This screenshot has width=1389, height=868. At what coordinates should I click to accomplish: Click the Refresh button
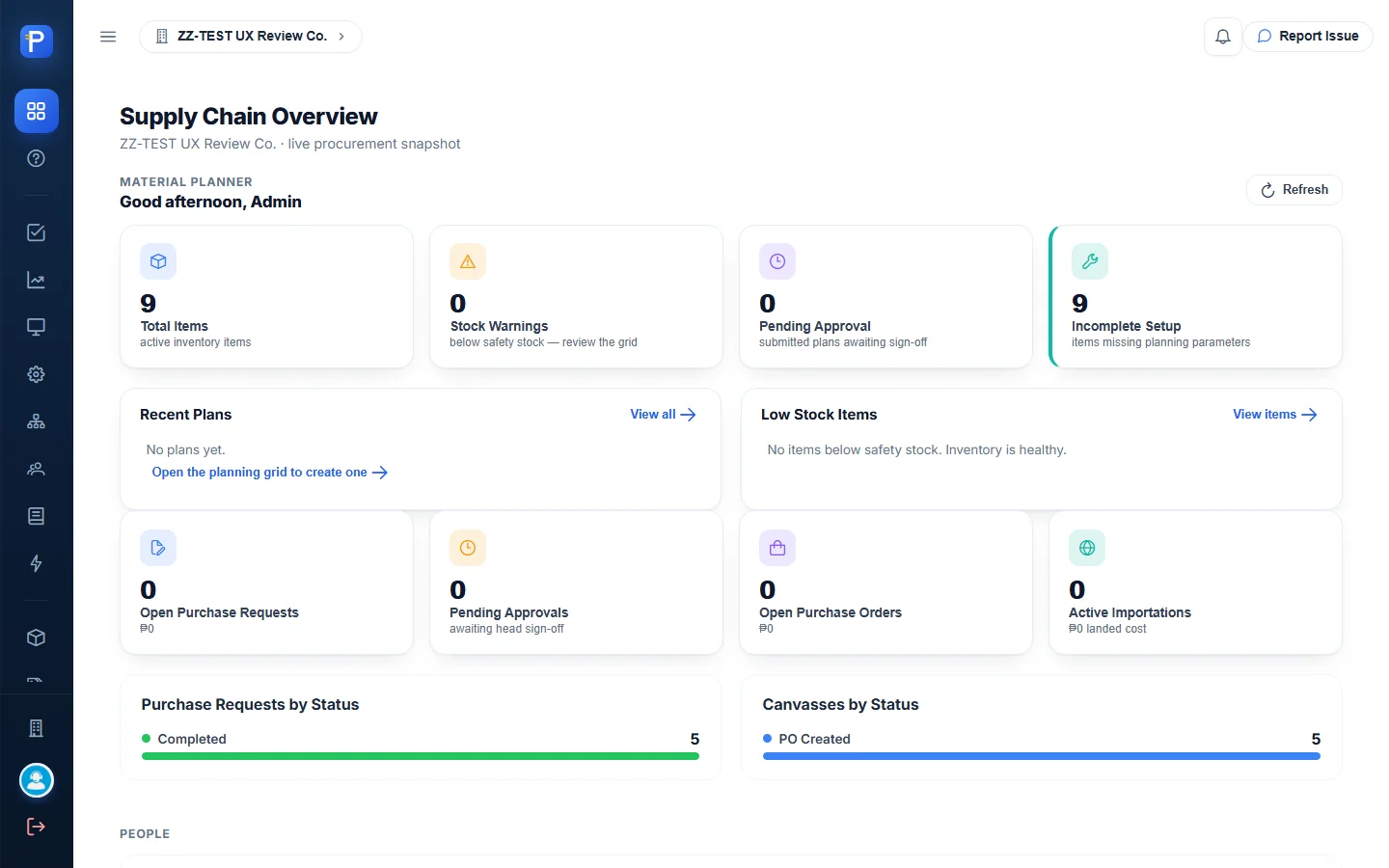(1294, 190)
